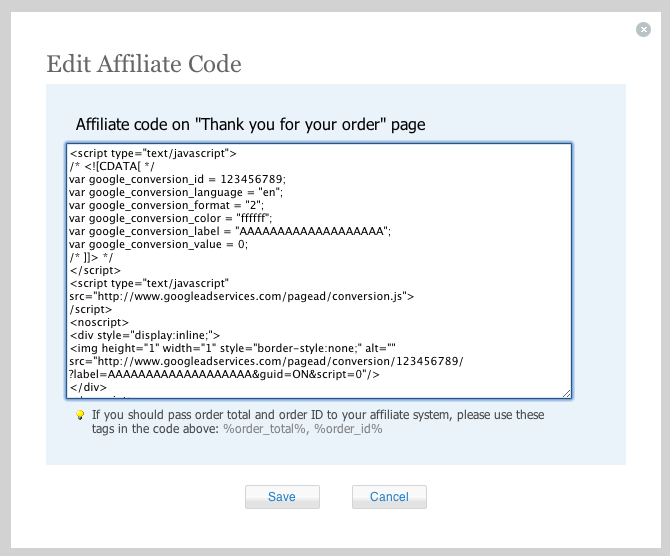Image resolution: width=670 pixels, height=556 pixels.
Task: Click the textarea resize grip corner
Action: click(x=567, y=394)
